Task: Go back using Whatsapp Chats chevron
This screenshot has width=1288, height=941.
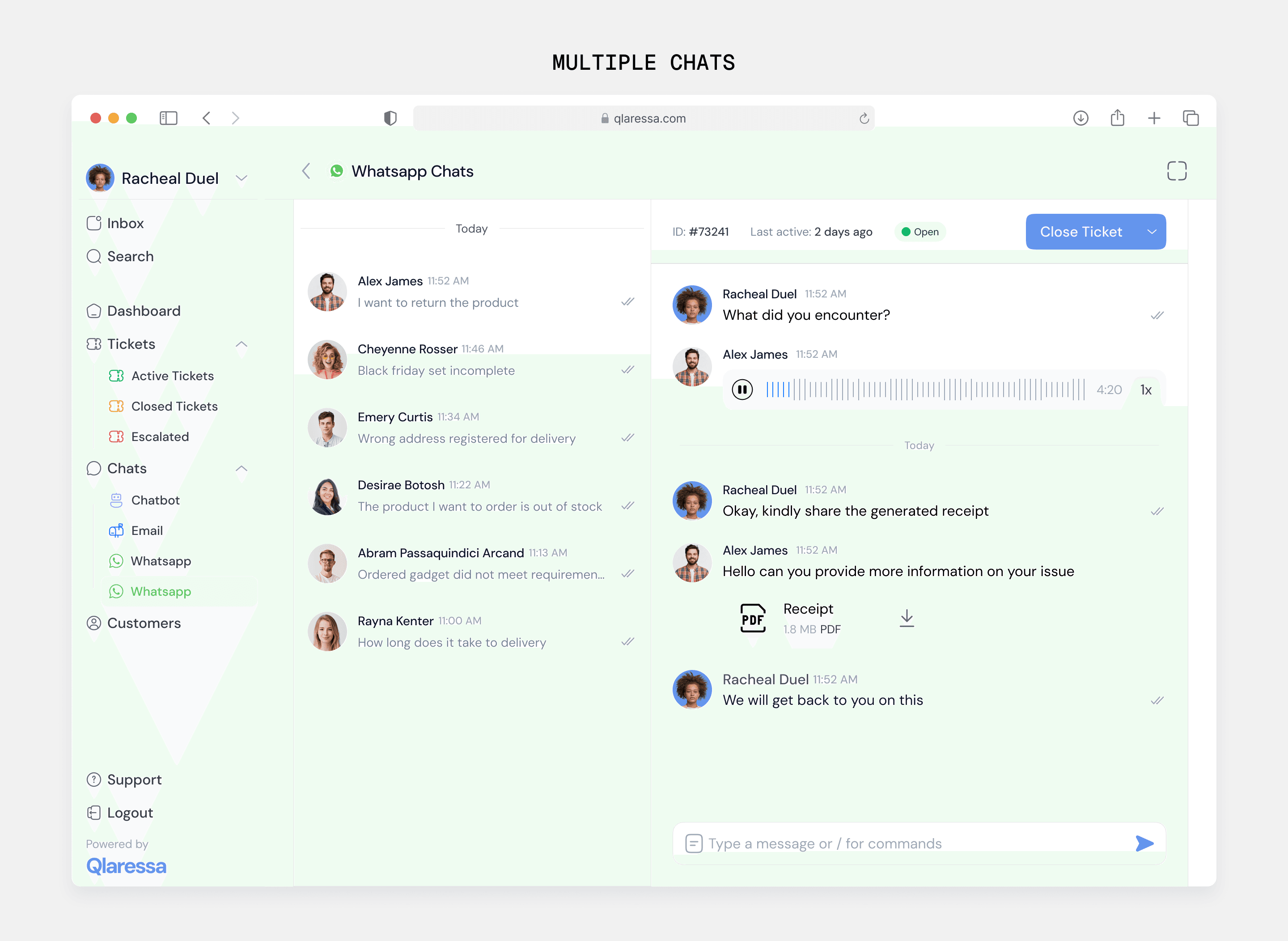Action: [x=306, y=171]
